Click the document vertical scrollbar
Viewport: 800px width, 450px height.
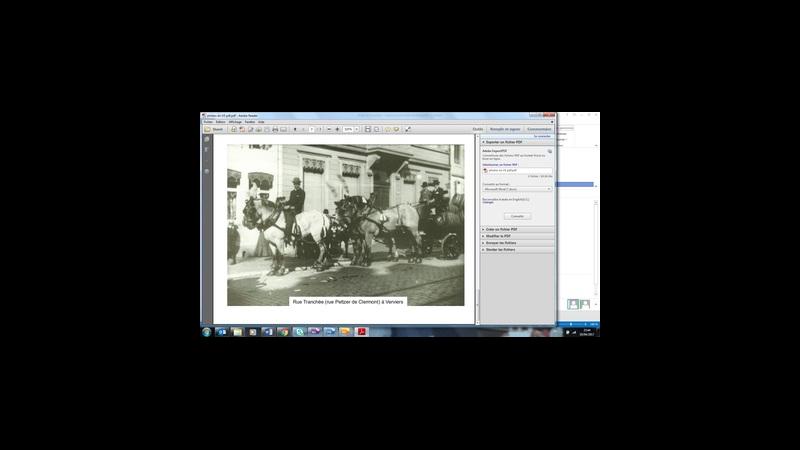point(478,229)
